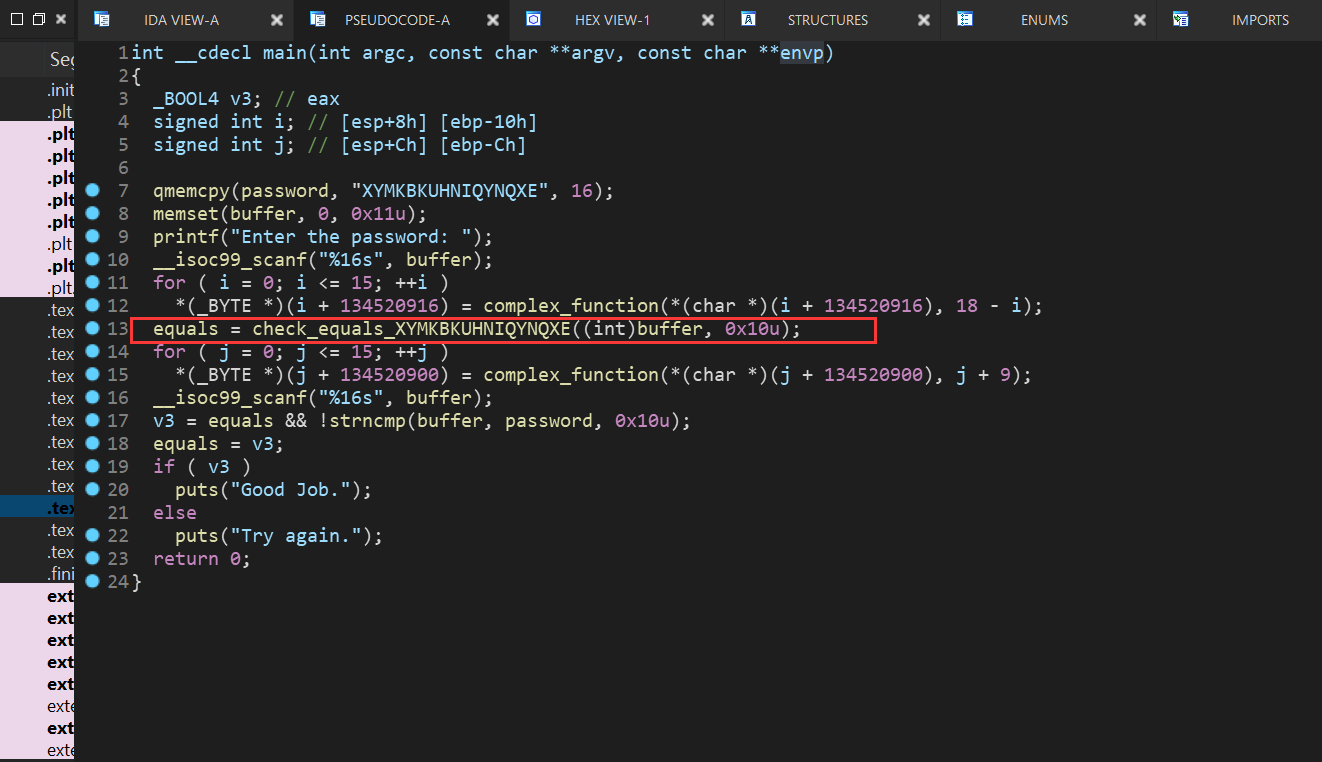This screenshot has width=1322, height=762.
Task: Toggle breakpoint dot on line 20
Action: click(x=93, y=489)
